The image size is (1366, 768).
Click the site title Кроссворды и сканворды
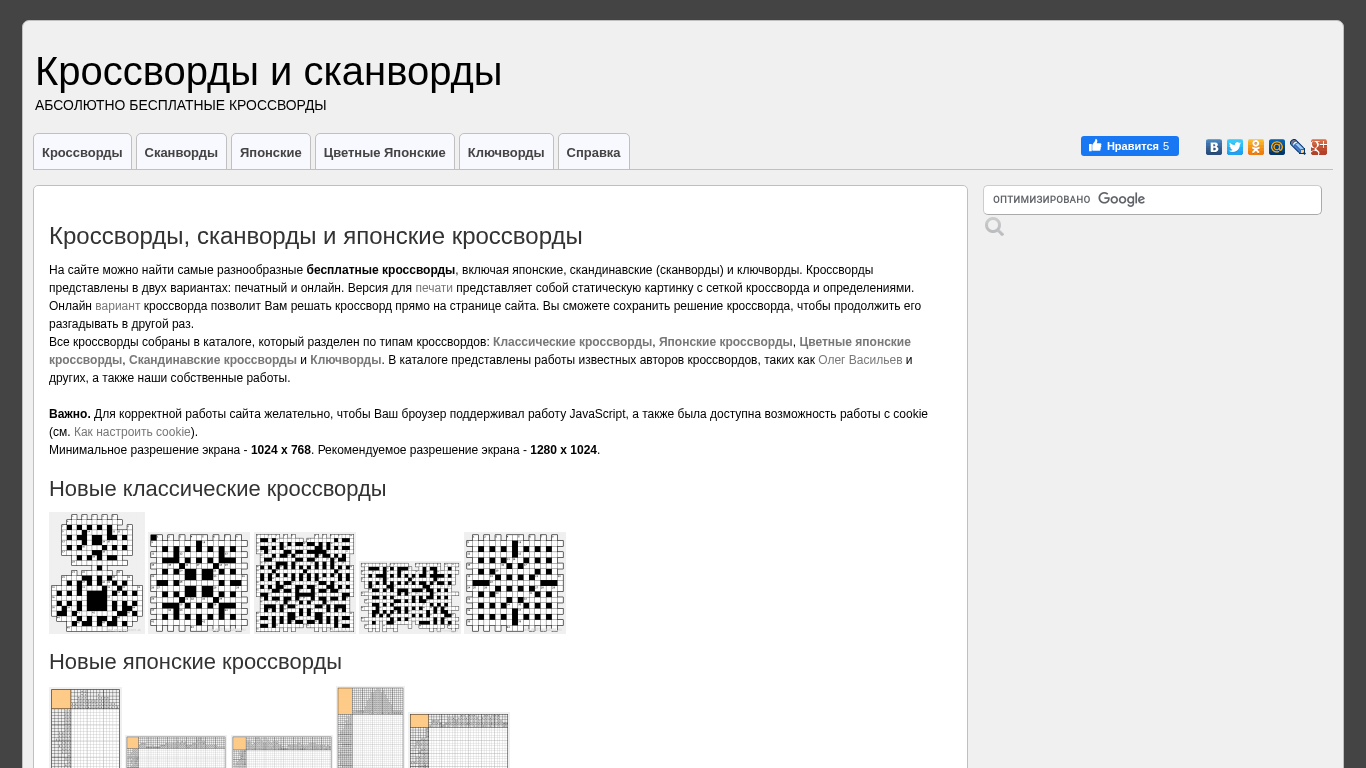[269, 71]
